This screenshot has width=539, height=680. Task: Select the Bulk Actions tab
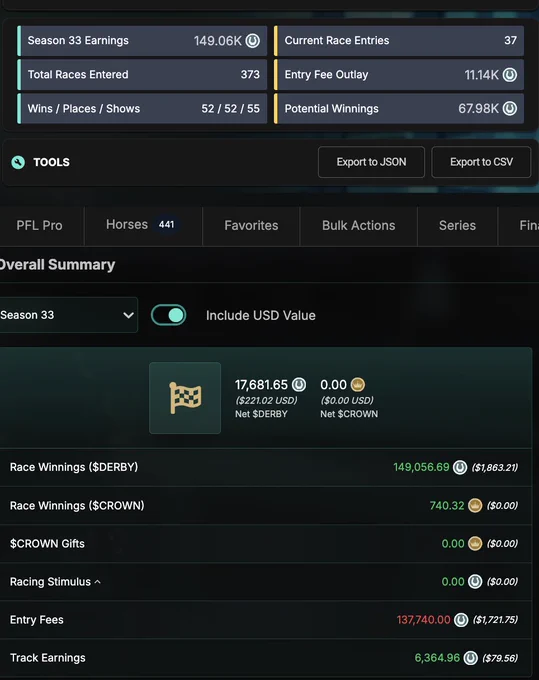(359, 226)
